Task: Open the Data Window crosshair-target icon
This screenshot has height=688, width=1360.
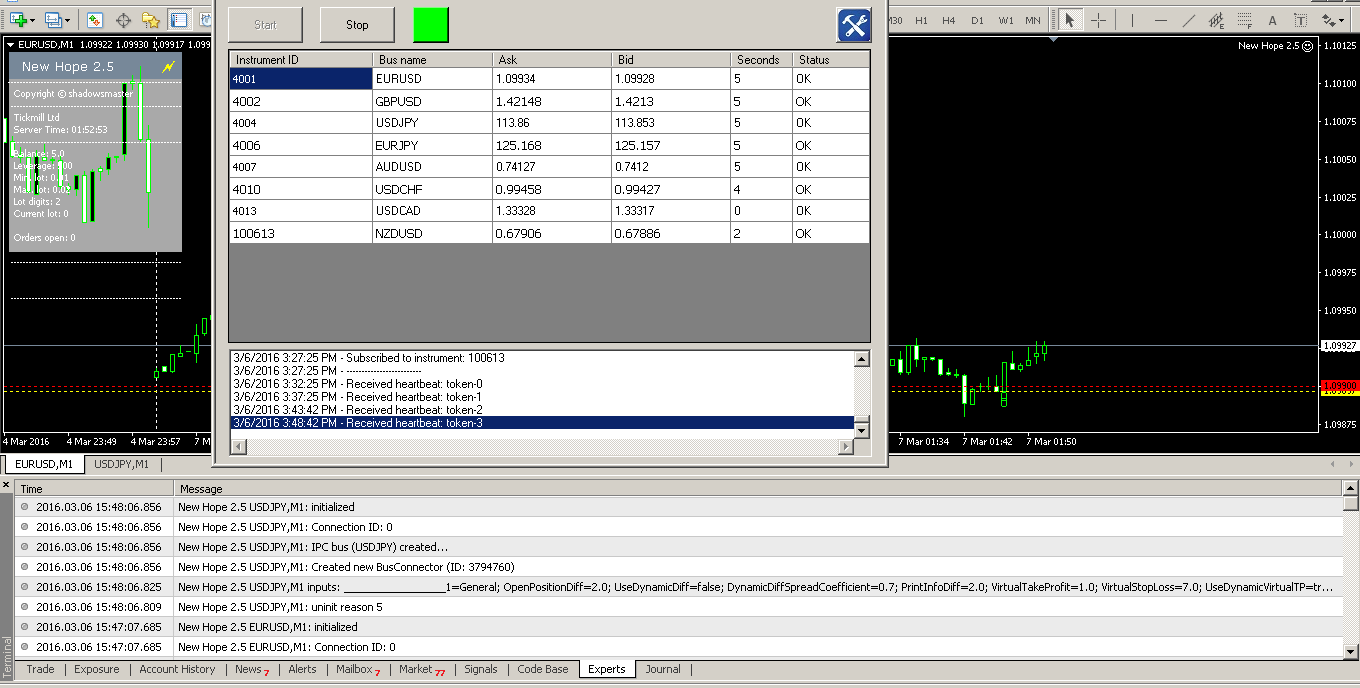Action: (x=123, y=20)
